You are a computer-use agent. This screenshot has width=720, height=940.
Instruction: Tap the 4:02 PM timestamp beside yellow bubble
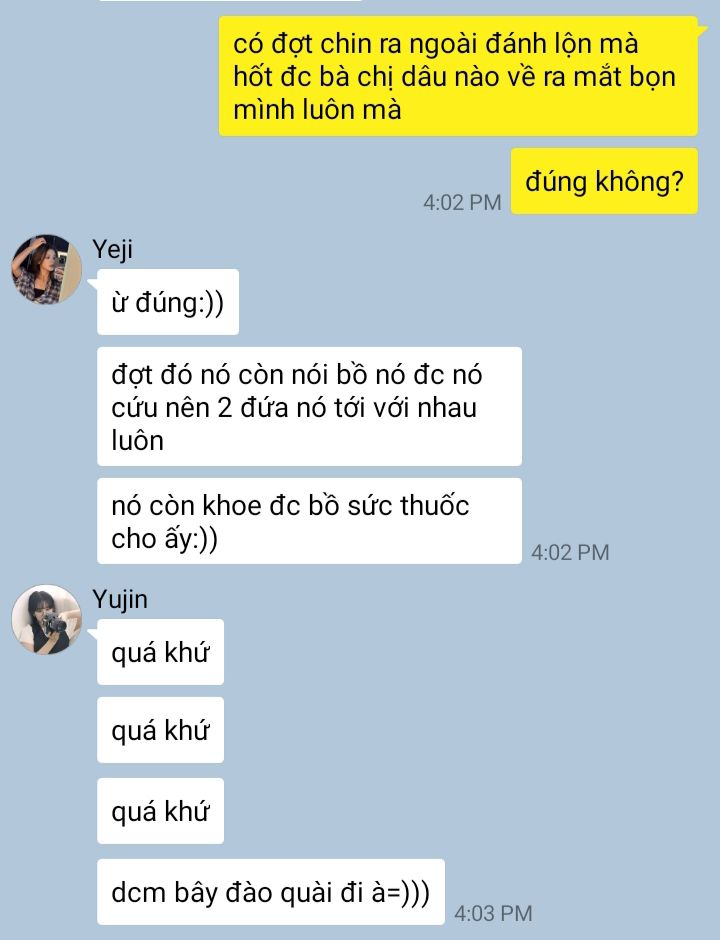[462, 203]
